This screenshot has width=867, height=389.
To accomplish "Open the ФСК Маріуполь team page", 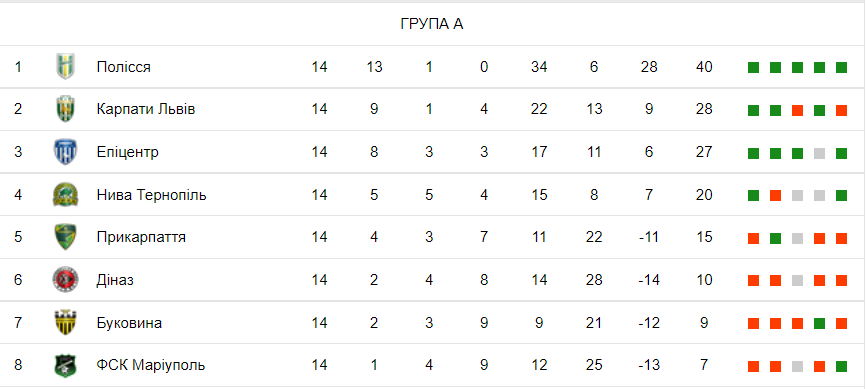I will (x=151, y=365).
